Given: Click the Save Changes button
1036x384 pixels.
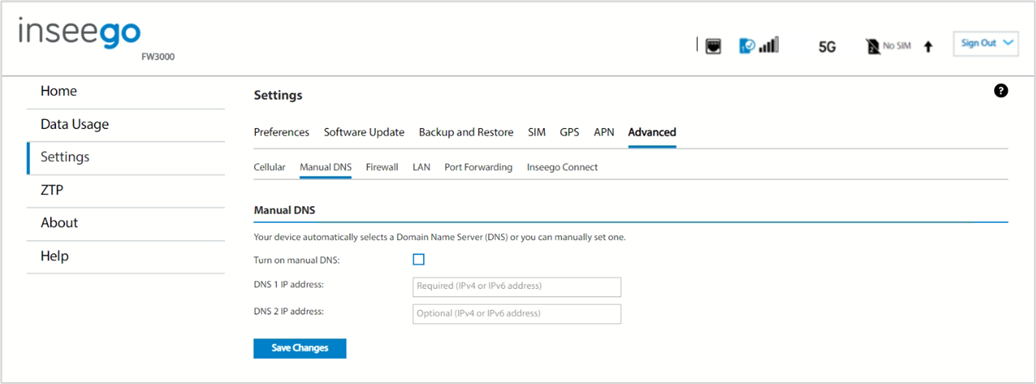Looking at the screenshot, I should (300, 348).
